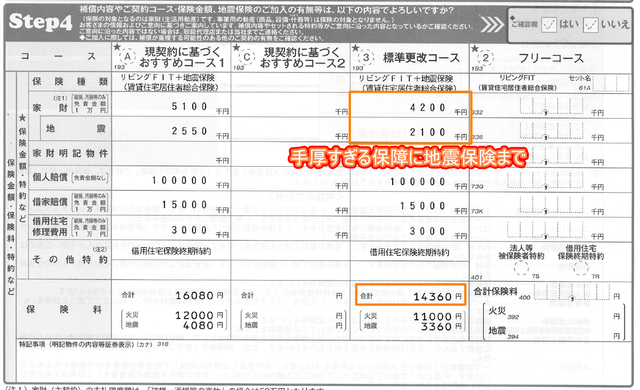Click the 地震 value 2100

point(427,132)
